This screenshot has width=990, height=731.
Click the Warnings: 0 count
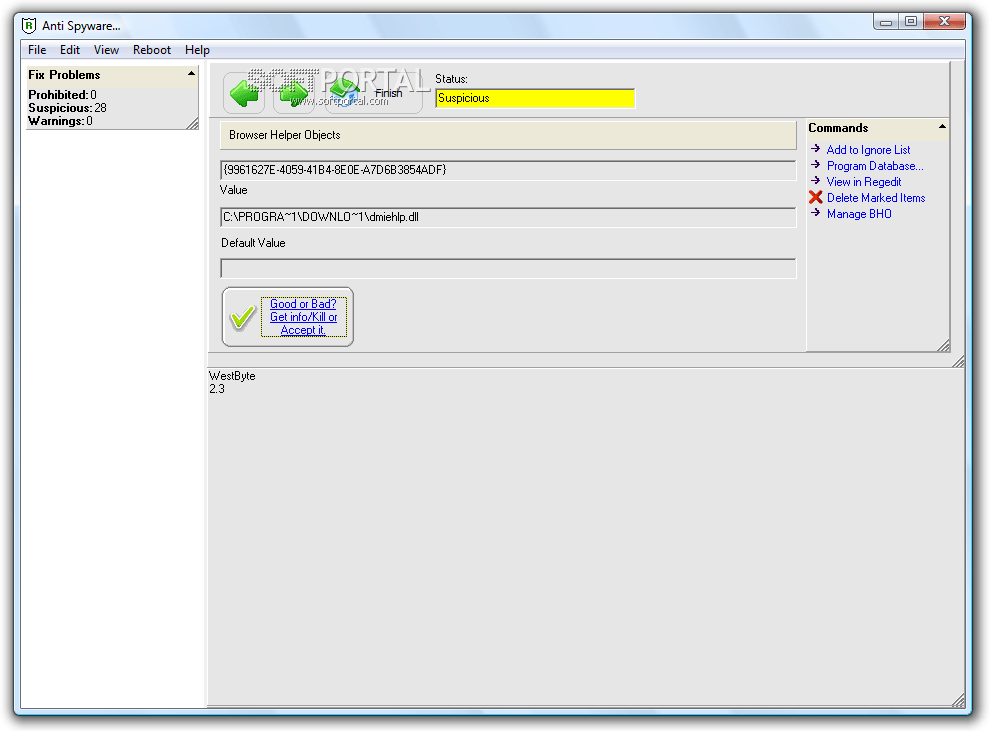pos(60,121)
